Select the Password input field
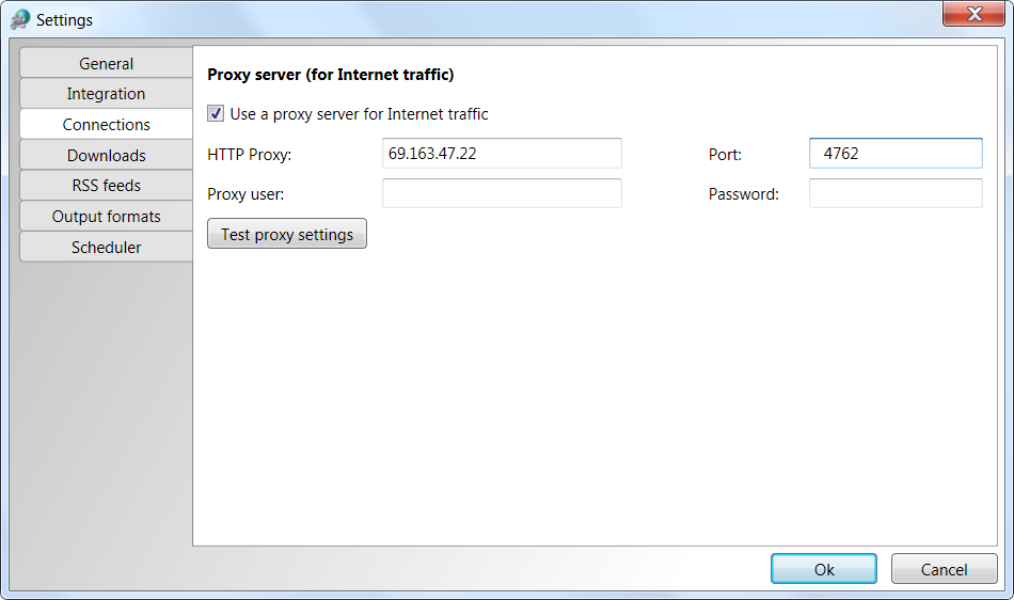 click(896, 193)
